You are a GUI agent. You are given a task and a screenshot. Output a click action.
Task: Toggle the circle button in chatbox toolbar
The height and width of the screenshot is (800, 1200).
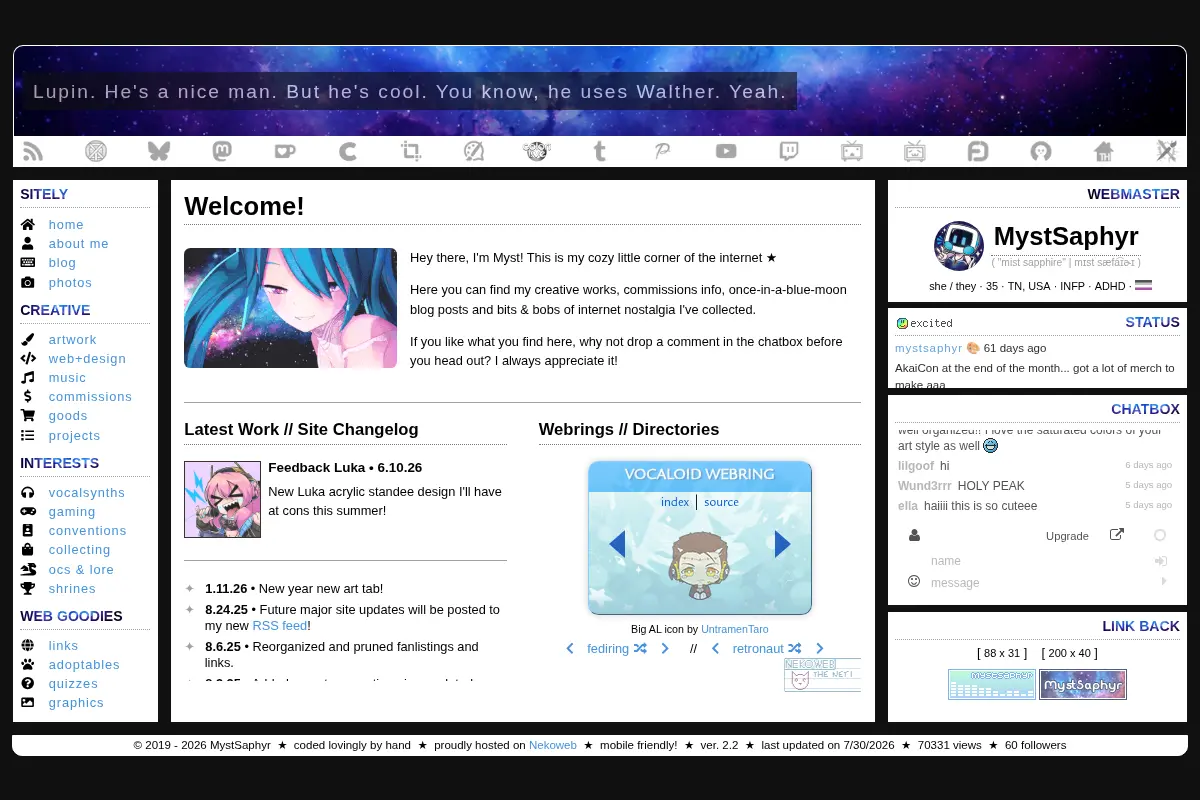(1160, 535)
